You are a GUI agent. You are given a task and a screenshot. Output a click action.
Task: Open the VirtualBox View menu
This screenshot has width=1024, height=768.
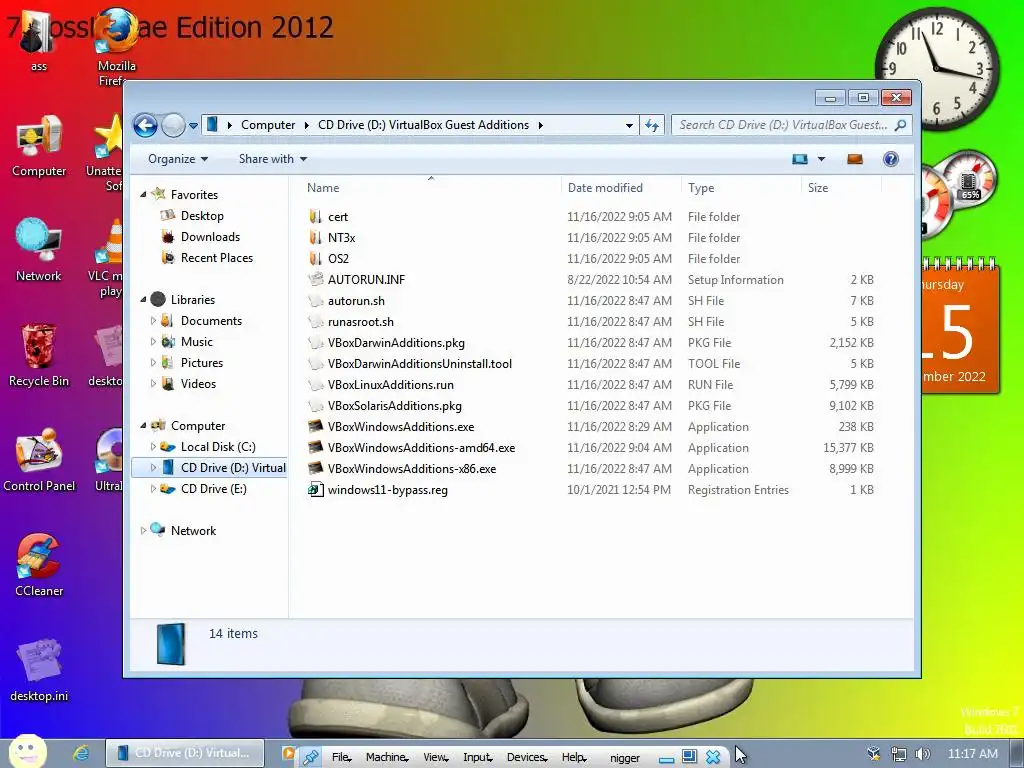pos(436,757)
